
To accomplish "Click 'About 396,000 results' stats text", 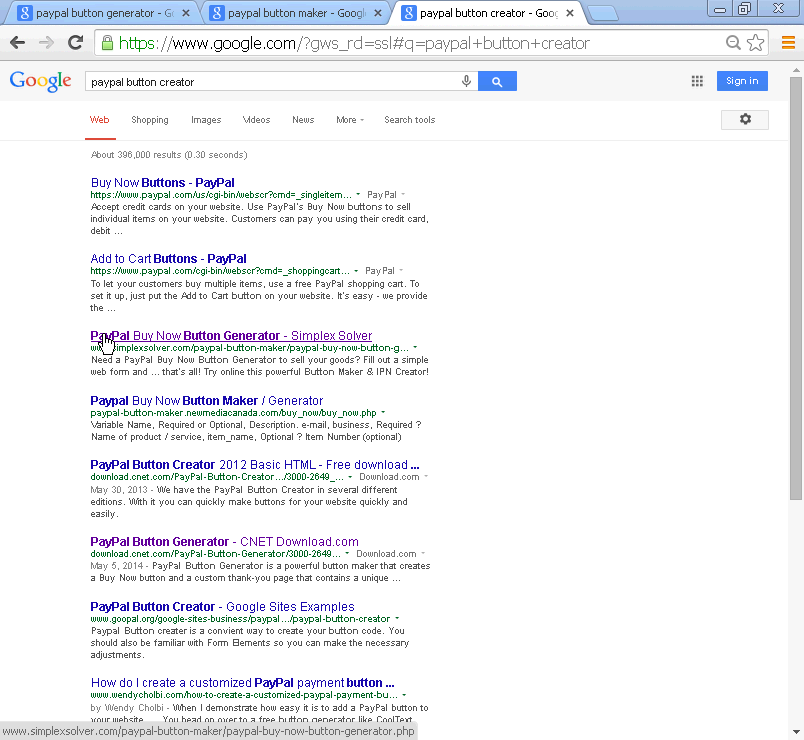I will point(169,154).
